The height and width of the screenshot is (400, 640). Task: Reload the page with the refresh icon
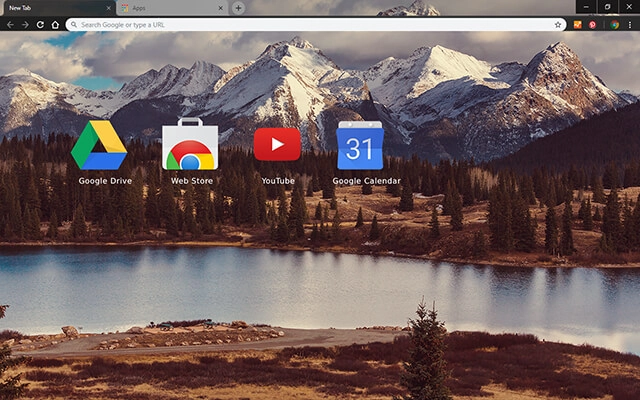click(40, 25)
